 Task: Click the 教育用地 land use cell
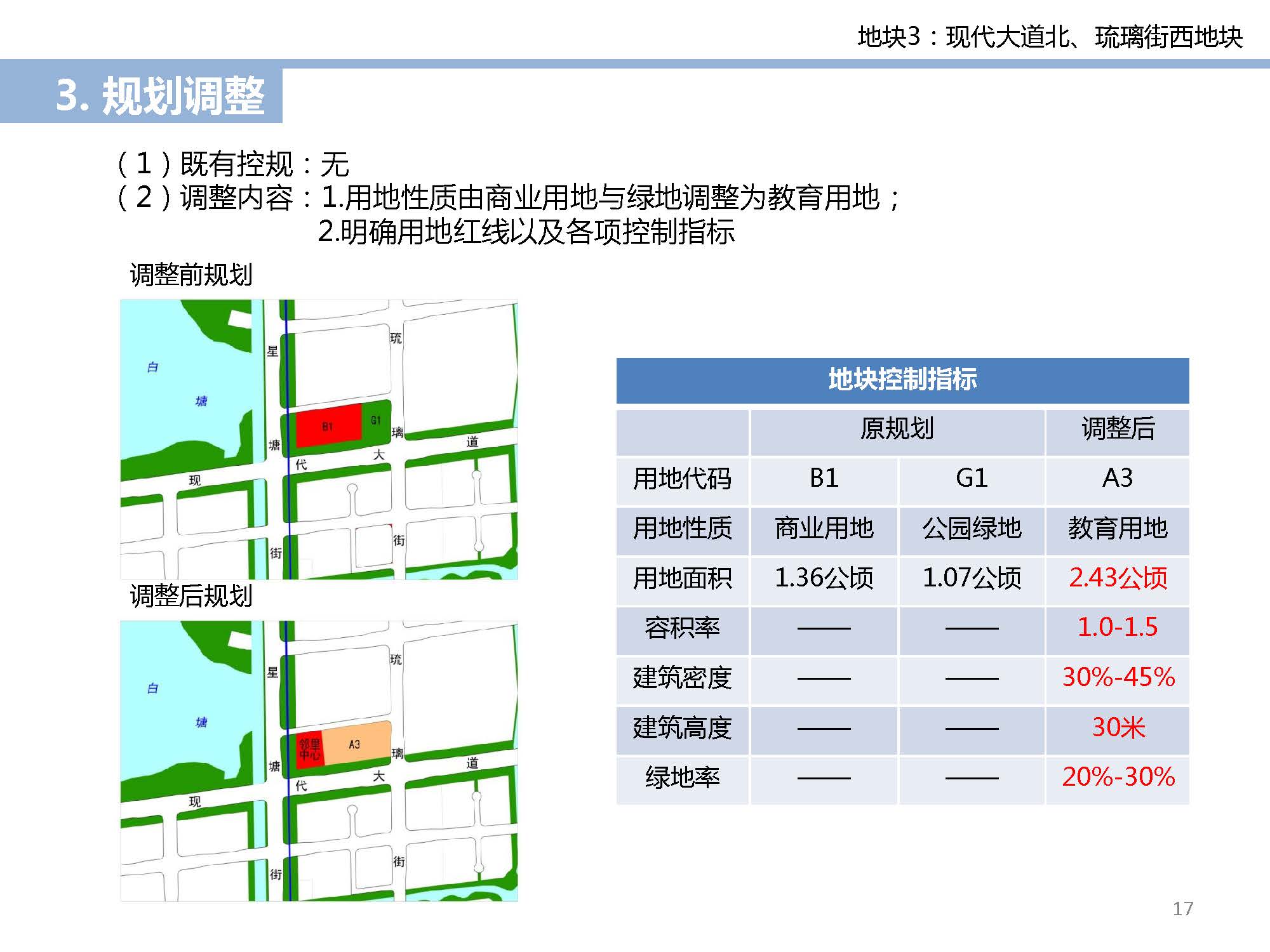(1118, 529)
